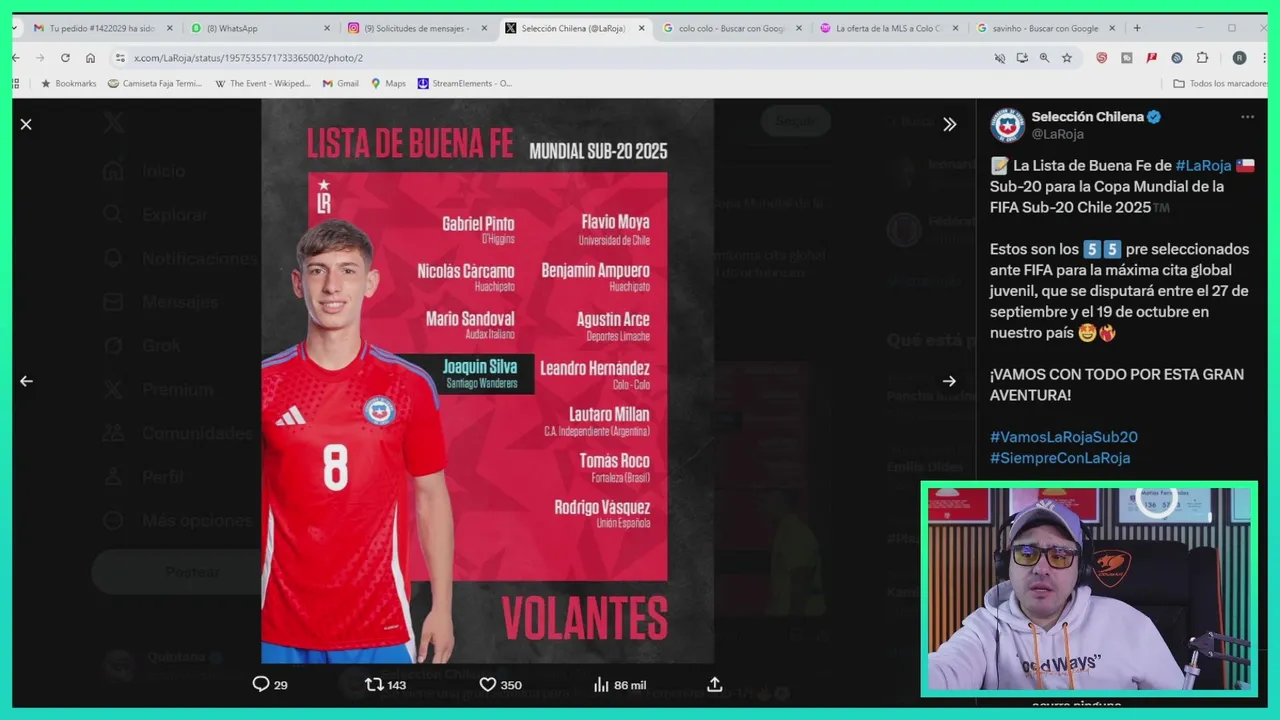
Task: Collapse the tweet side panel with double chevron
Action: point(949,124)
